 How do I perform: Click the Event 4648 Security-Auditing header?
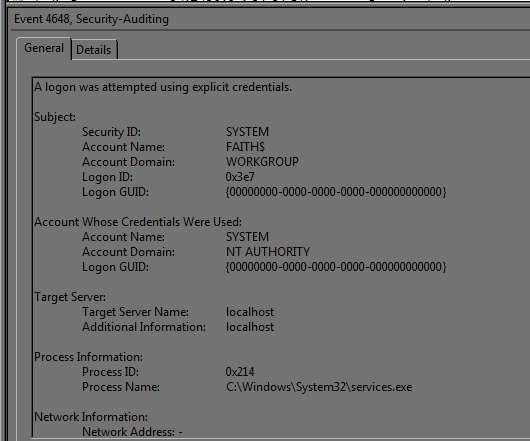click(x=91, y=19)
